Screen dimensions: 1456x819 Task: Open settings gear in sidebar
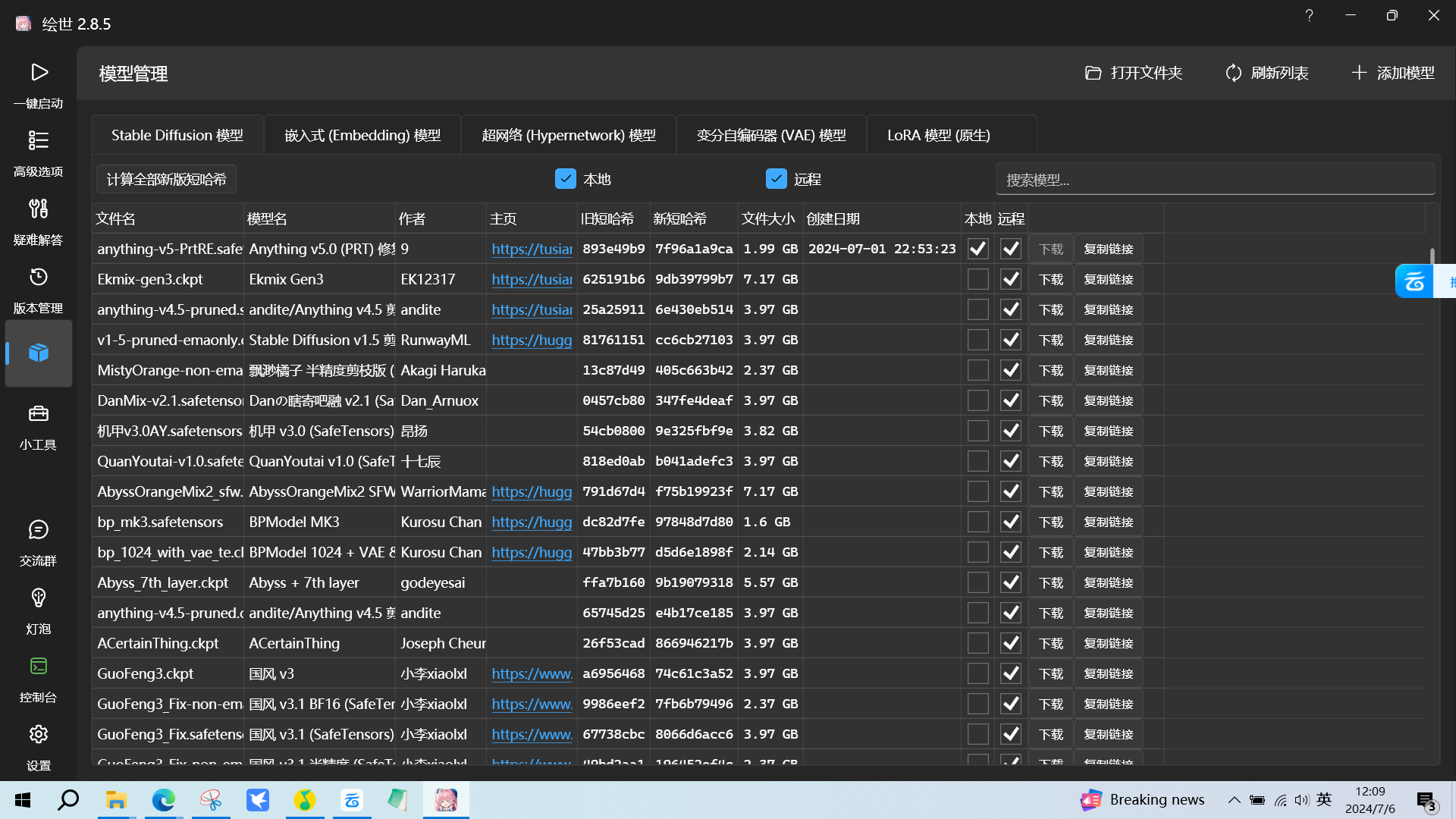point(39,735)
